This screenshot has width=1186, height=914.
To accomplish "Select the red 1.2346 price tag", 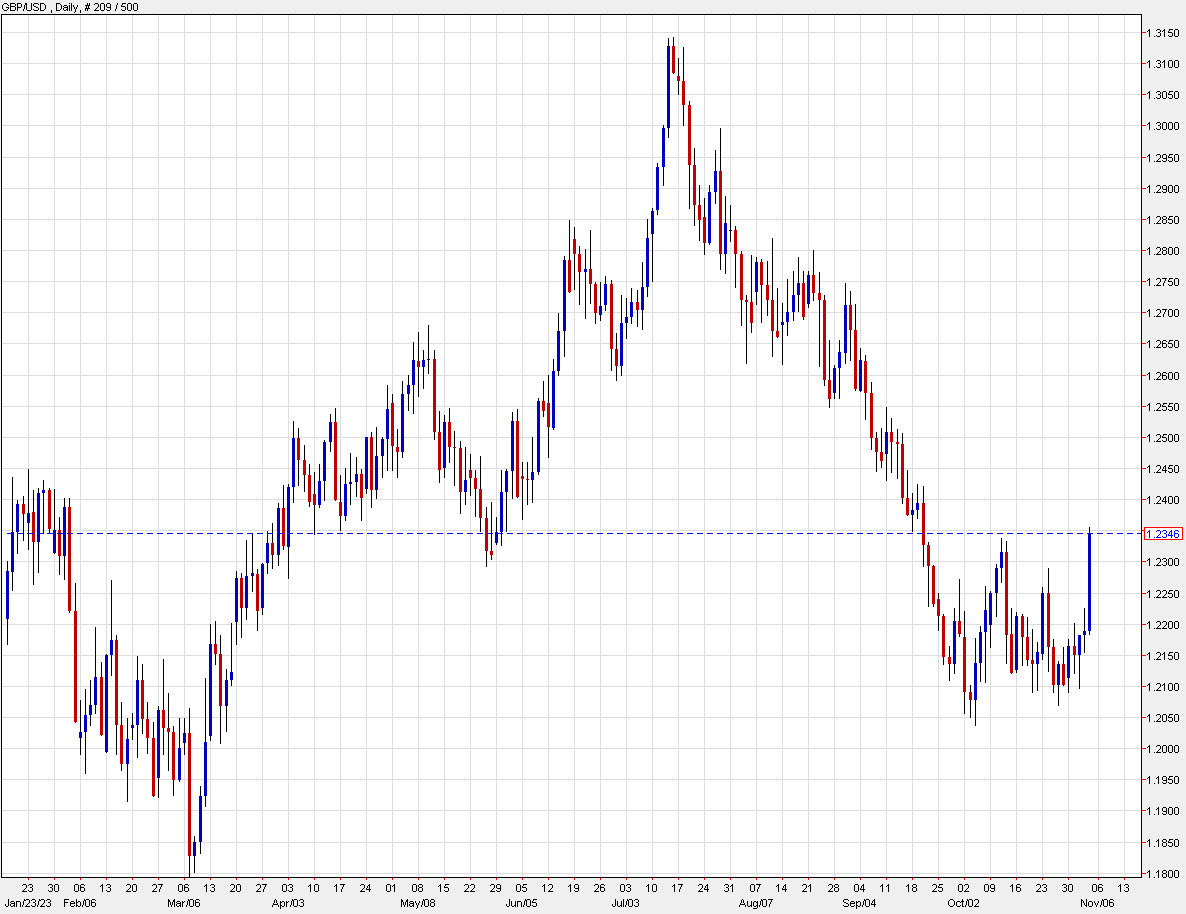I will point(1165,535).
